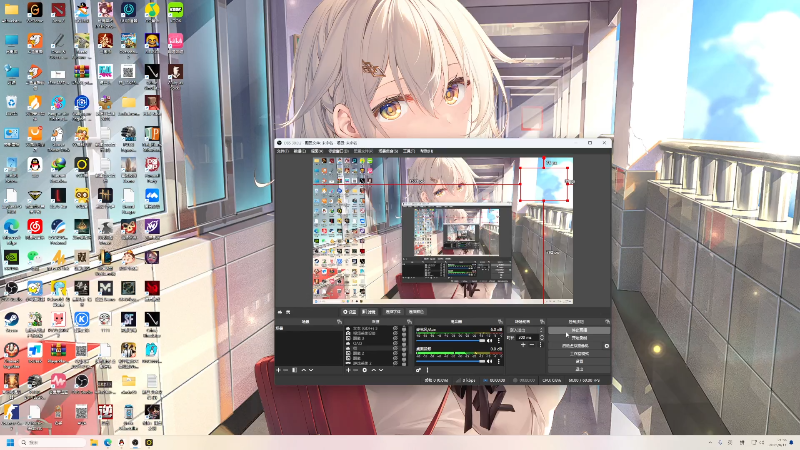Move the scene down with arrow icon
This screenshot has height=450, width=800.
(311, 370)
